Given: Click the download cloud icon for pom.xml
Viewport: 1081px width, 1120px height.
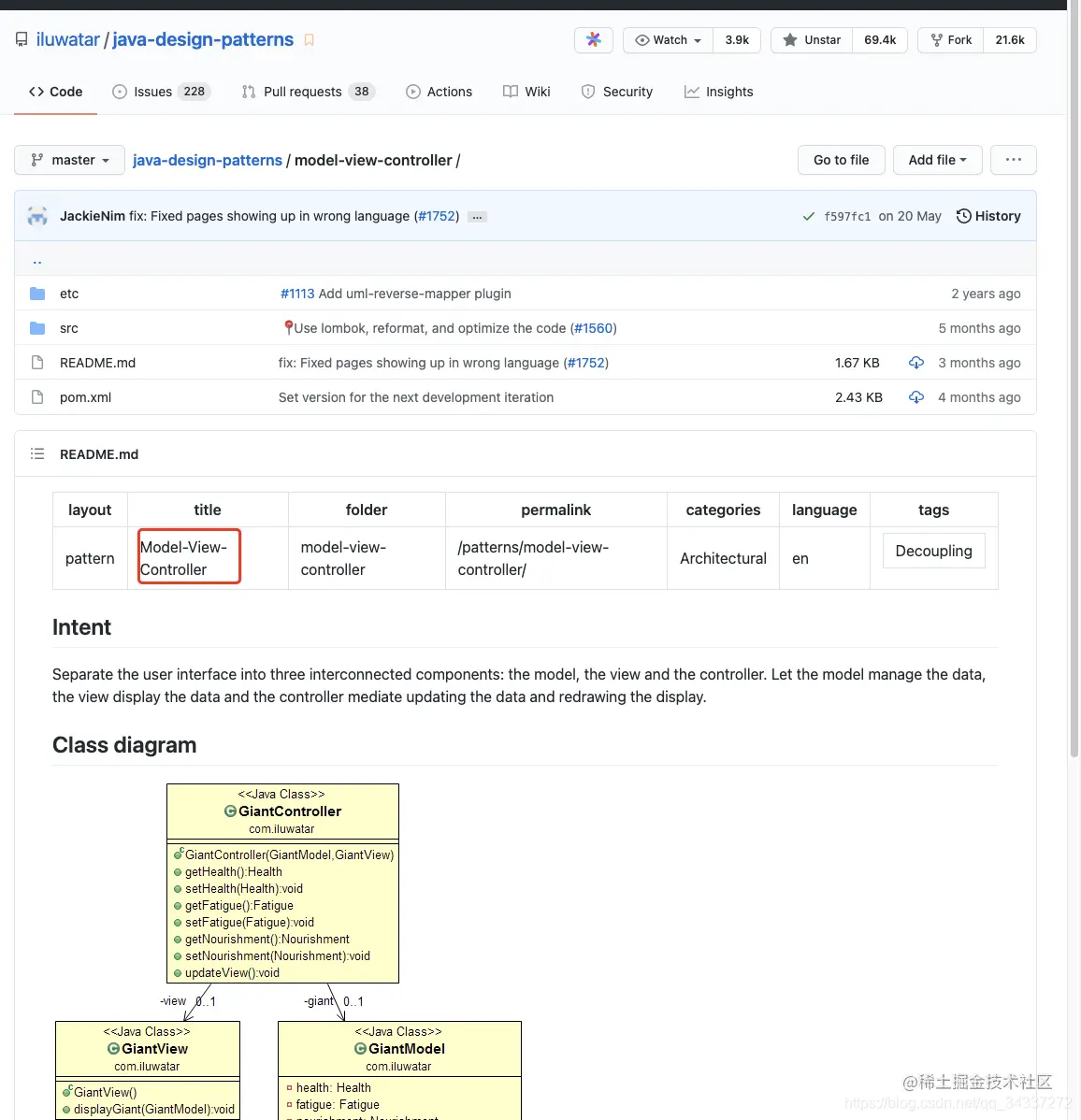Looking at the screenshot, I should 916,397.
